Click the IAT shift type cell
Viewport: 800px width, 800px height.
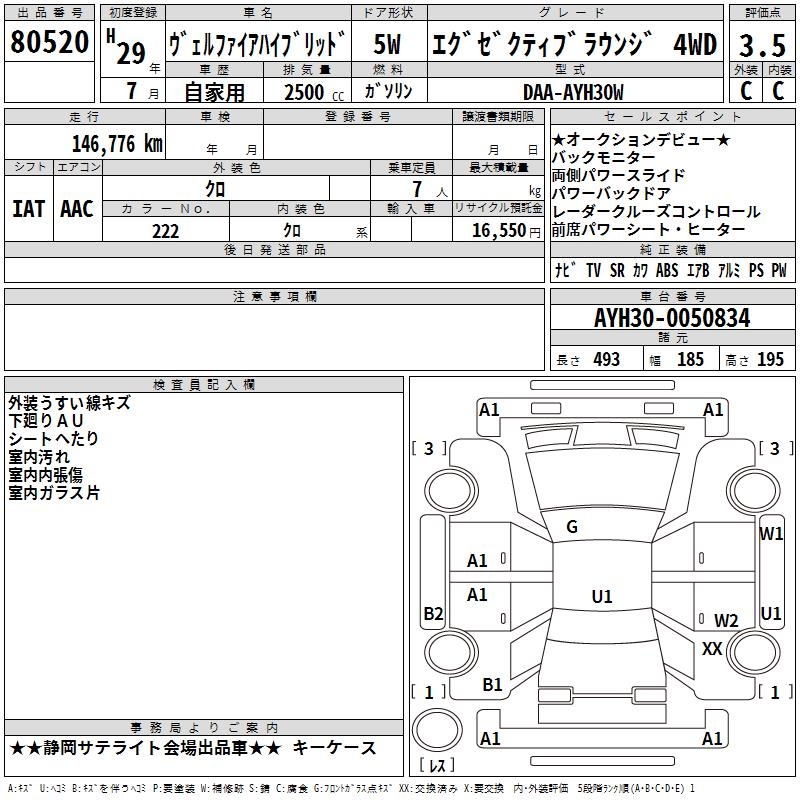click(x=28, y=208)
